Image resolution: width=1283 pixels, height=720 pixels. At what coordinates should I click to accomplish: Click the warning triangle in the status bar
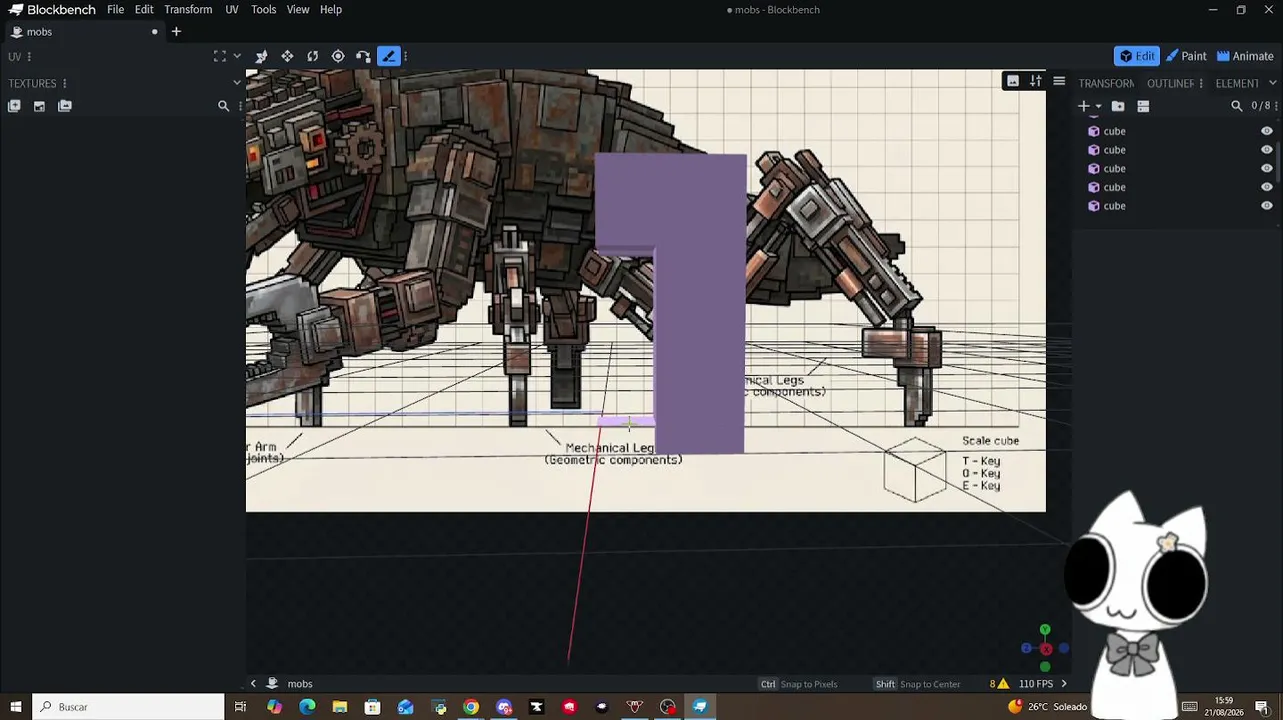pos(1003,684)
